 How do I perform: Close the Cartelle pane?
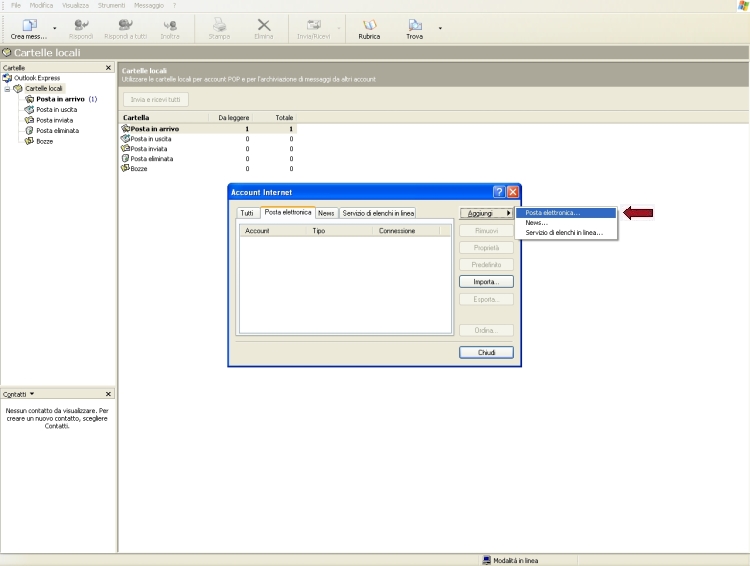108,67
